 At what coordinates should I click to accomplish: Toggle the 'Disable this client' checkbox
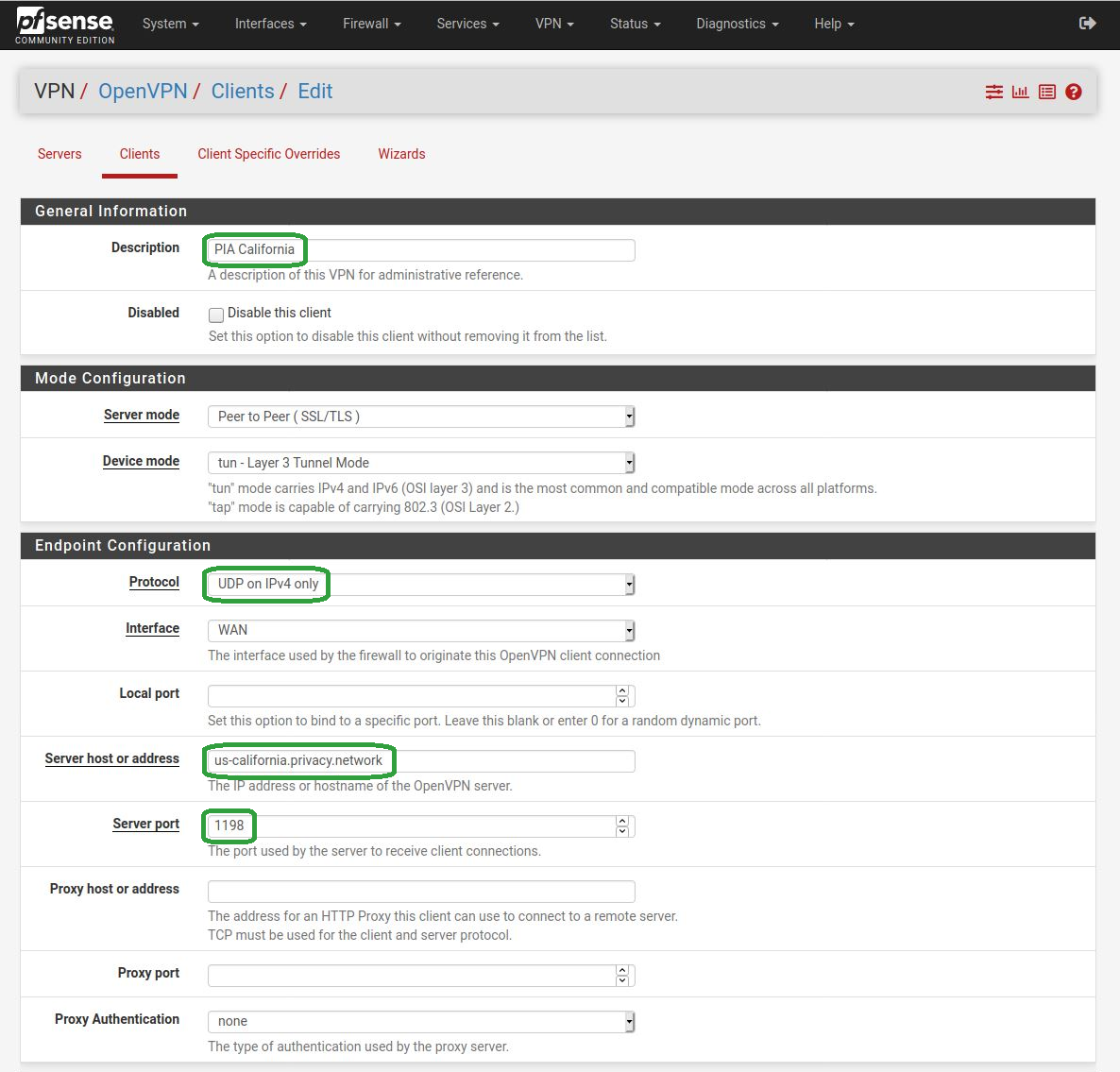point(216,315)
